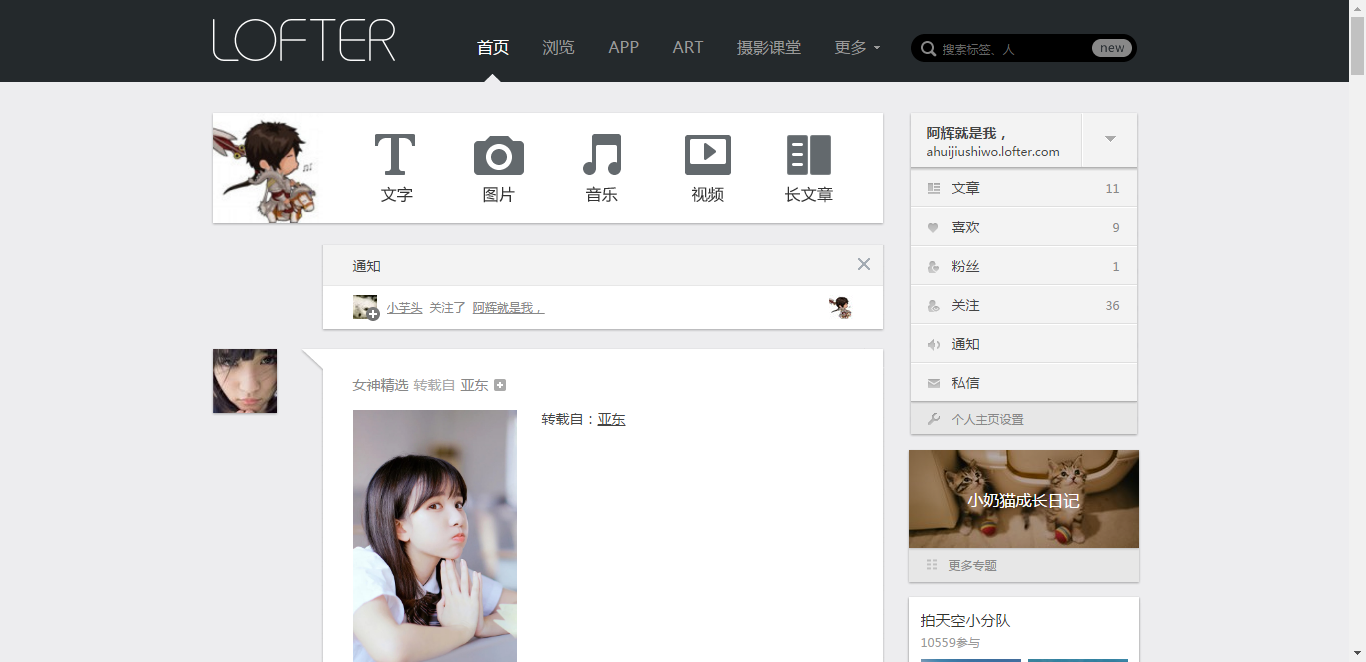The width and height of the screenshot is (1366, 662).
Task: Open 小芋头 user link
Action: (405, 308)
